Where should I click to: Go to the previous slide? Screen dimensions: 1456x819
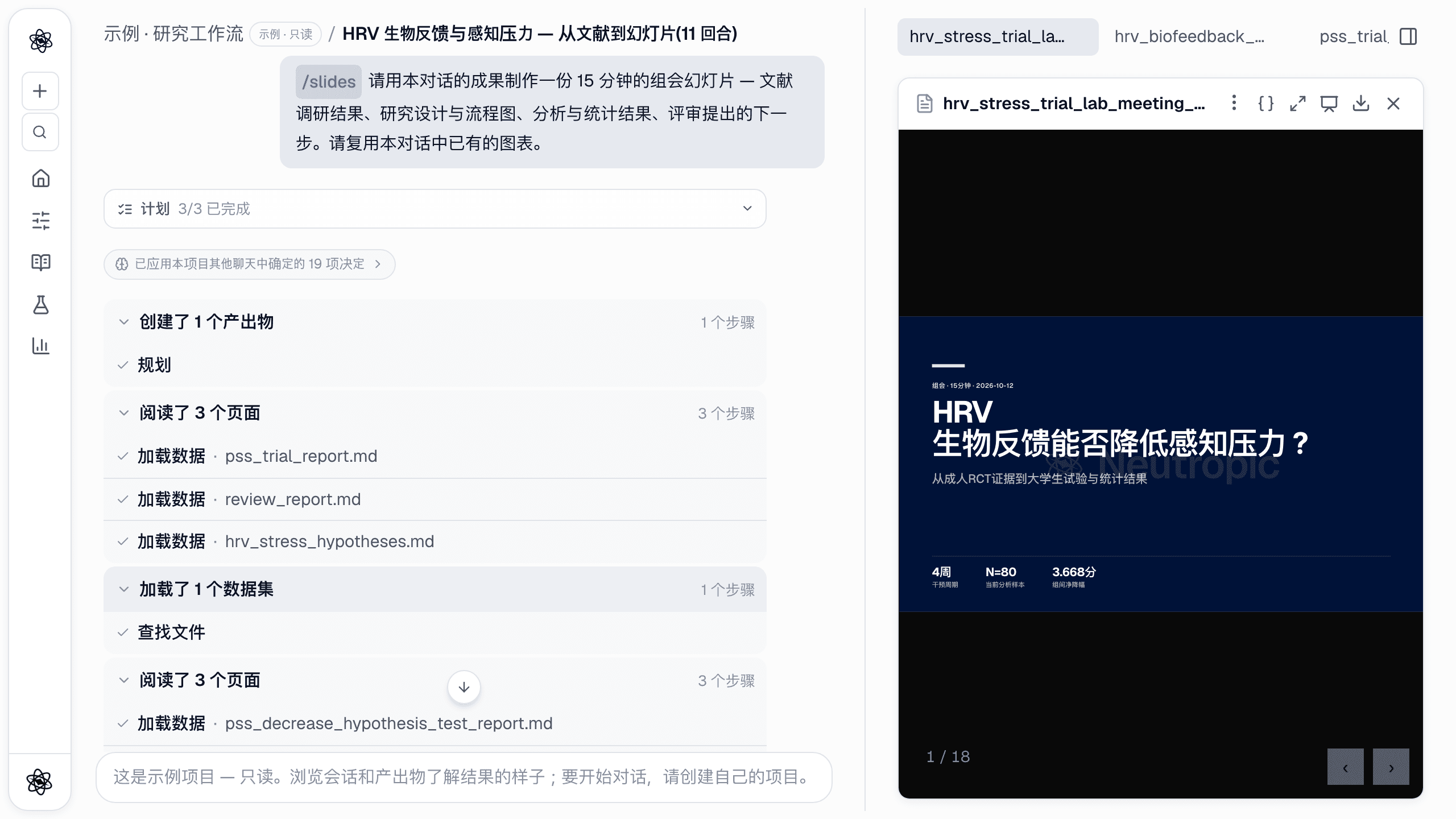pos(1346,767)
